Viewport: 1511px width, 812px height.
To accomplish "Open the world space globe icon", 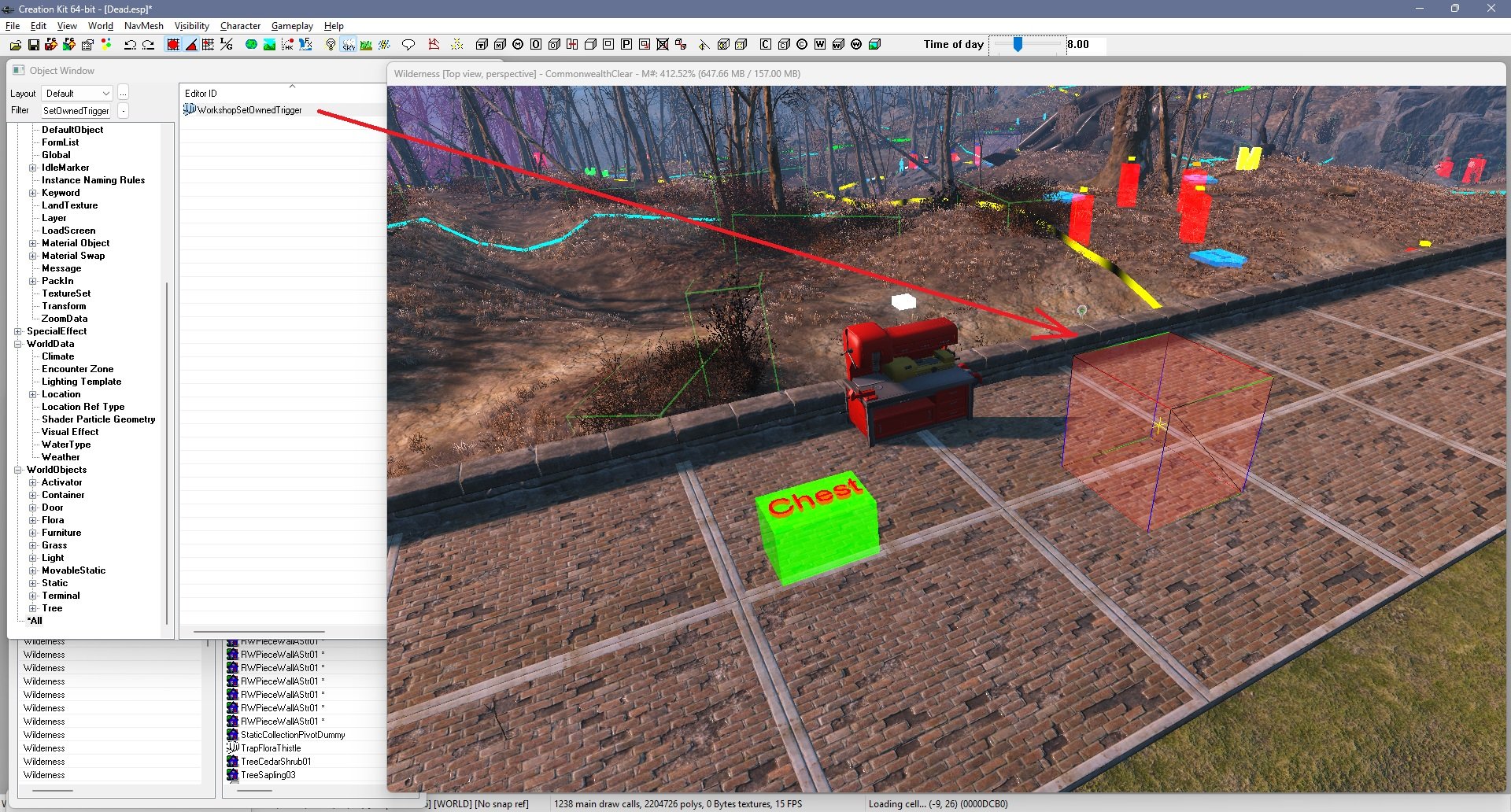I will pos(251,45).
